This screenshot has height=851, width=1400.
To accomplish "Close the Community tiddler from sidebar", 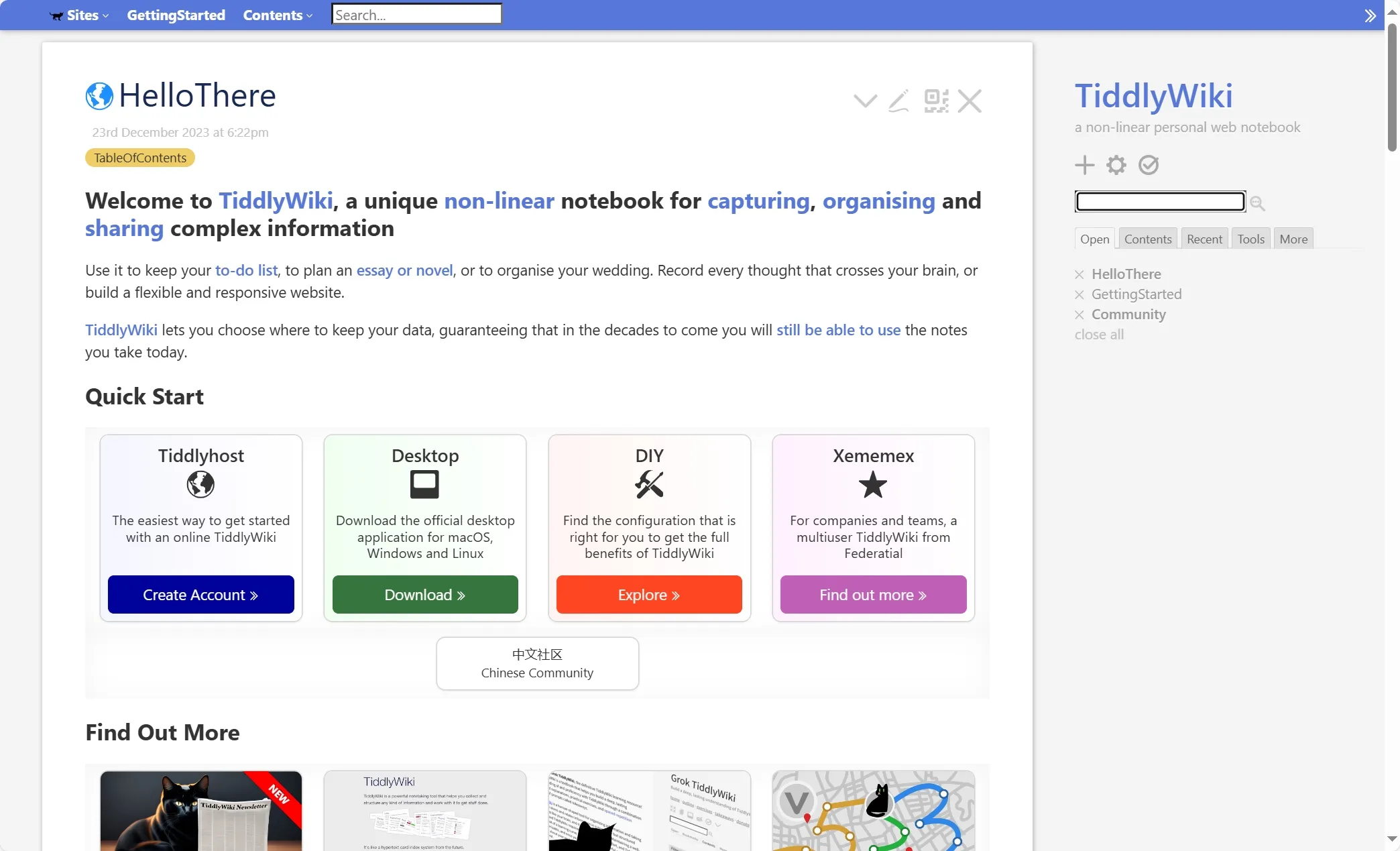I will pos(1079,314).
